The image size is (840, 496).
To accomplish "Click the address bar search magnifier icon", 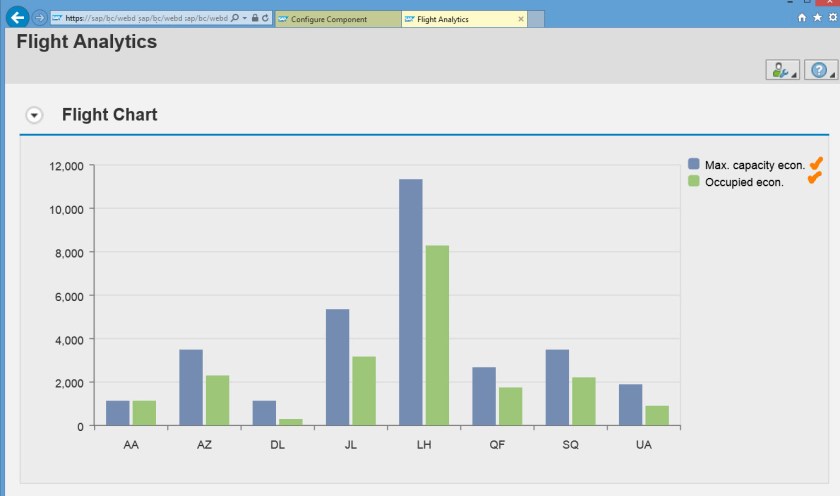I will pyautogui.click(x=235, y=18).
